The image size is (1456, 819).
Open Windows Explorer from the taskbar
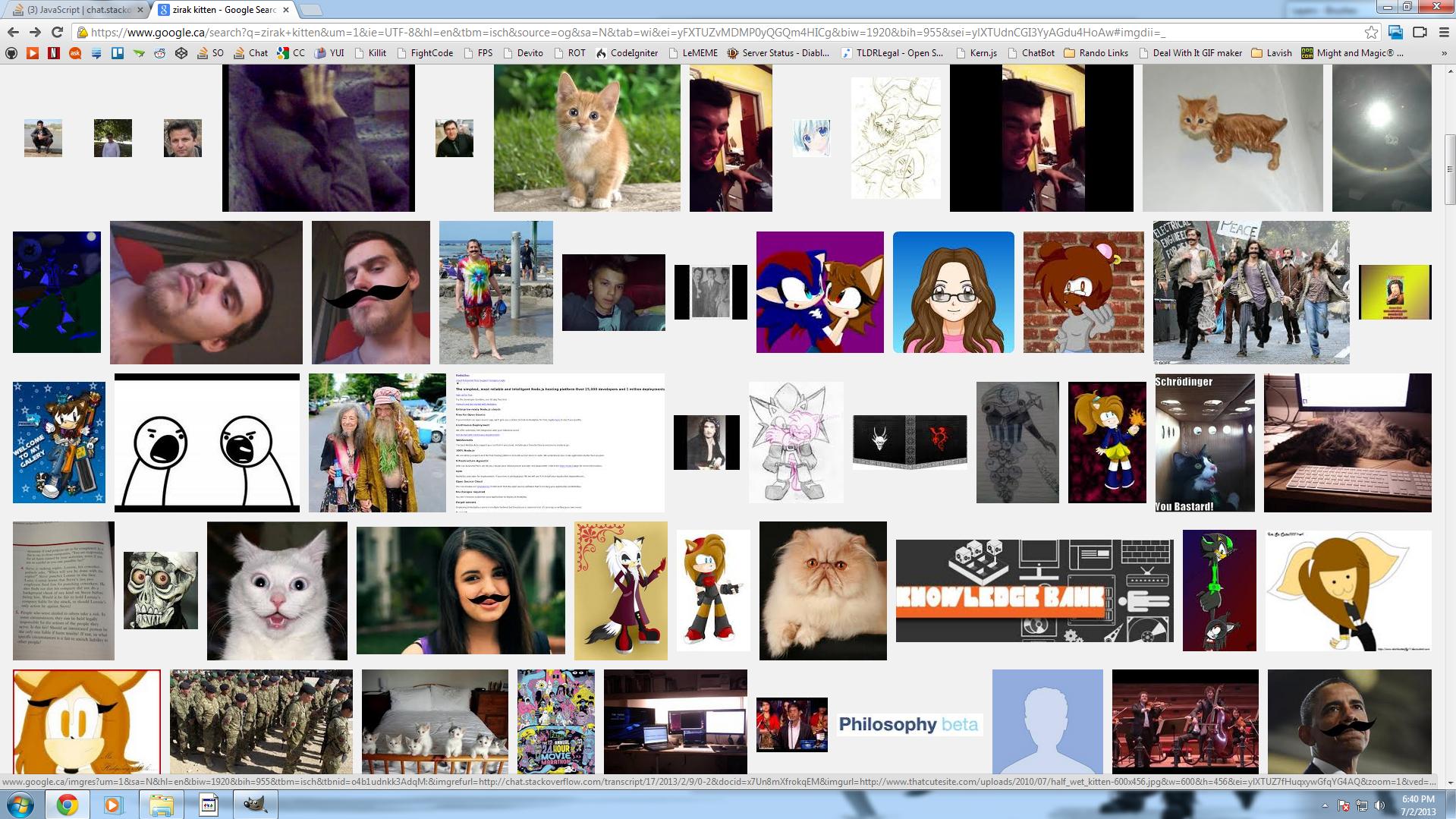pos(161,805)
